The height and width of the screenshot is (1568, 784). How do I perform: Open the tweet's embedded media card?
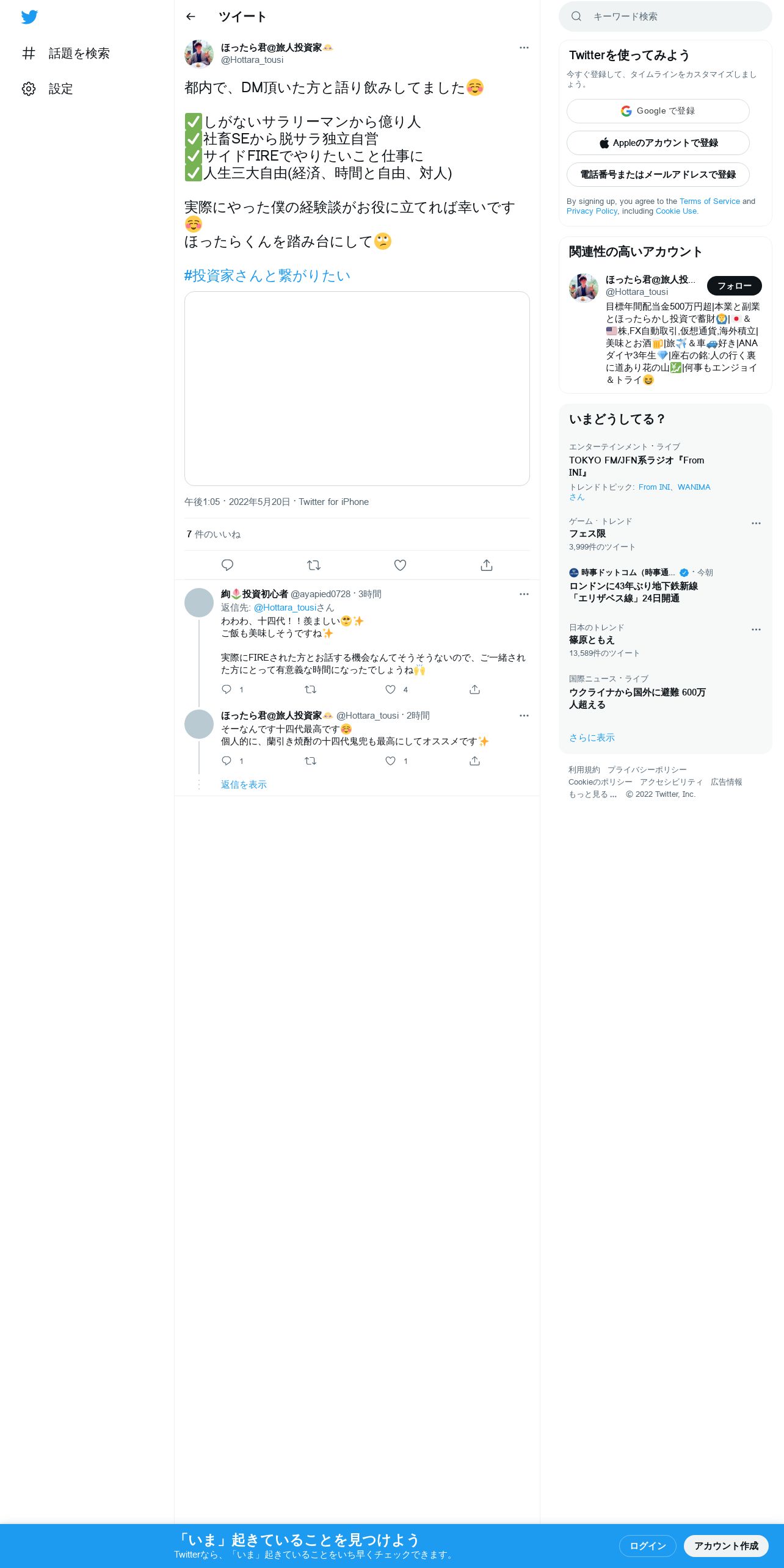coord(357,388)
